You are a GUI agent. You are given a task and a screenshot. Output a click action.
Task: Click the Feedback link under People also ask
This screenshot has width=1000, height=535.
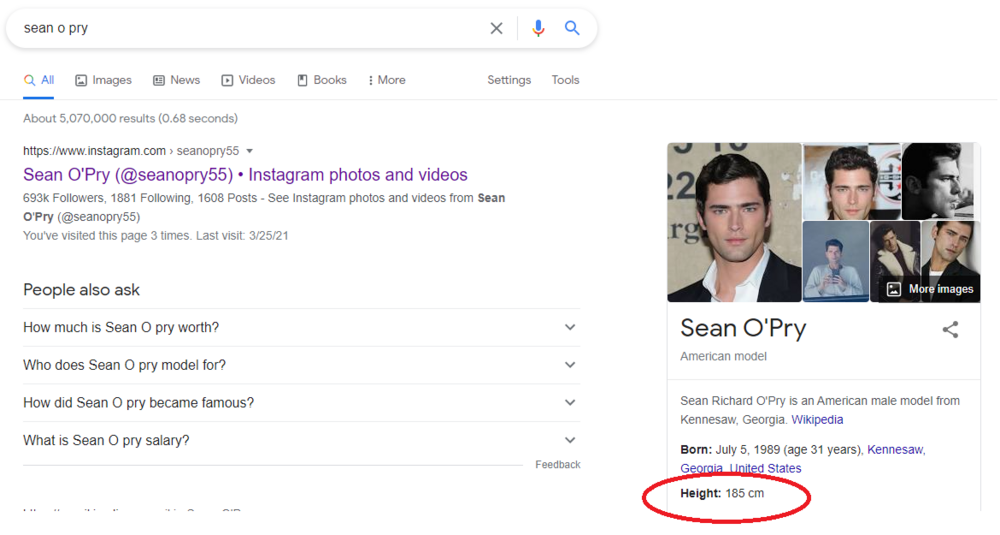[x=557, y=465]
